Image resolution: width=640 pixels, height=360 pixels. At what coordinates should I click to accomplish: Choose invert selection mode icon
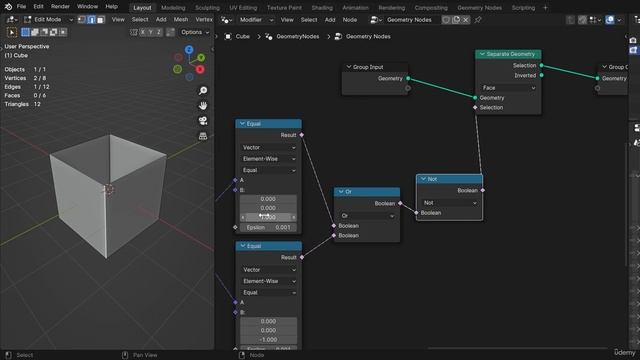pos(53,32)
